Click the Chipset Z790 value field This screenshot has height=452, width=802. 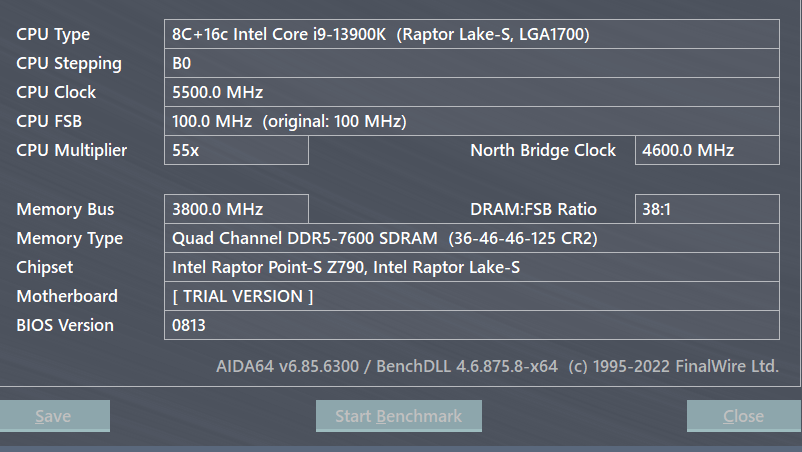471,267
